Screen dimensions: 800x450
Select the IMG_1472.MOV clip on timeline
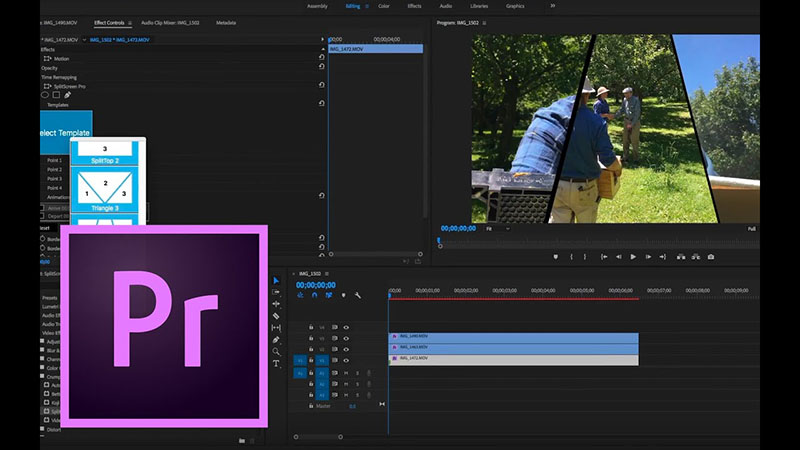coord(513,360)
